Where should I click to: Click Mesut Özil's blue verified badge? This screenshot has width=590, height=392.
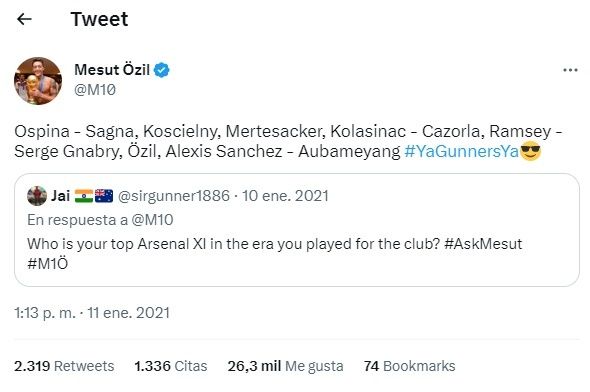pos(162,70)
